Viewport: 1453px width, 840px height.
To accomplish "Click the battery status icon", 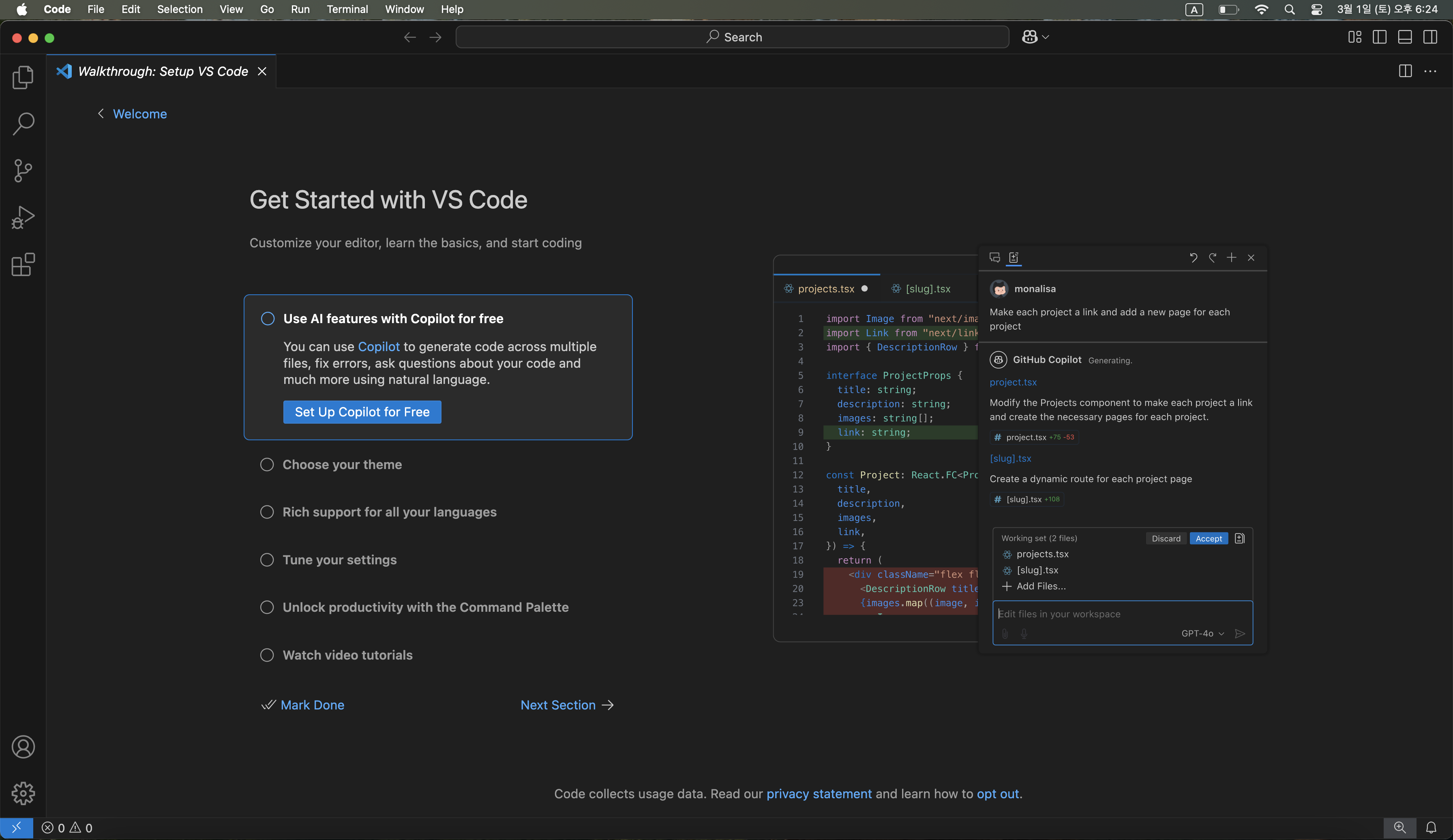I will coord(1228,9).
